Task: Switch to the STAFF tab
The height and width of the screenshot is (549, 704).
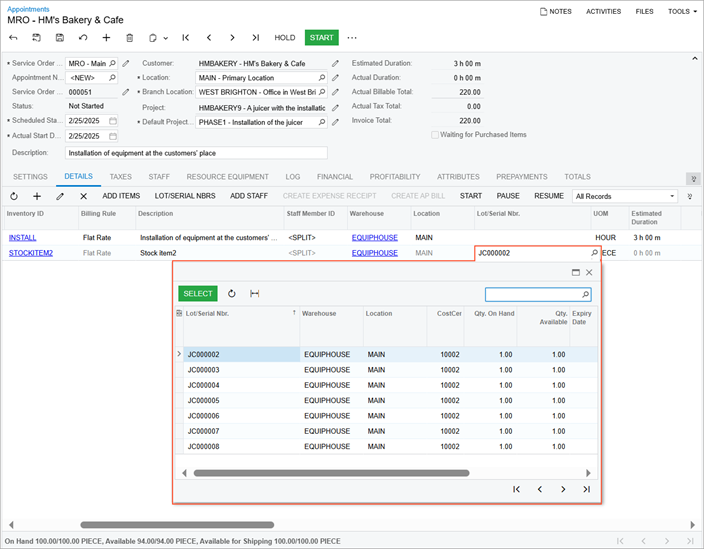Action: click(159, 177)
